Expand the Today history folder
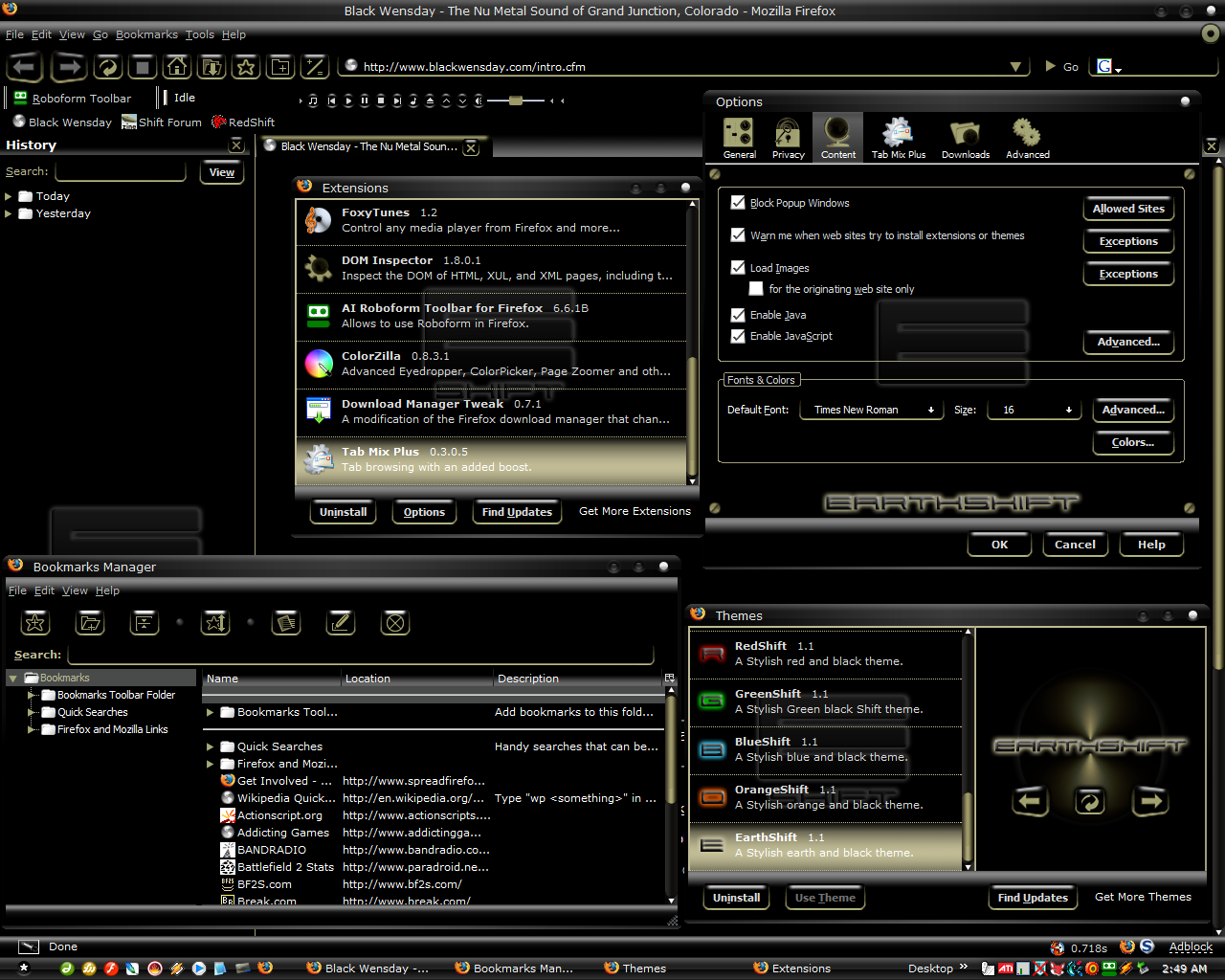Viewport: 1225px width, 980px height. click(9, 196)
